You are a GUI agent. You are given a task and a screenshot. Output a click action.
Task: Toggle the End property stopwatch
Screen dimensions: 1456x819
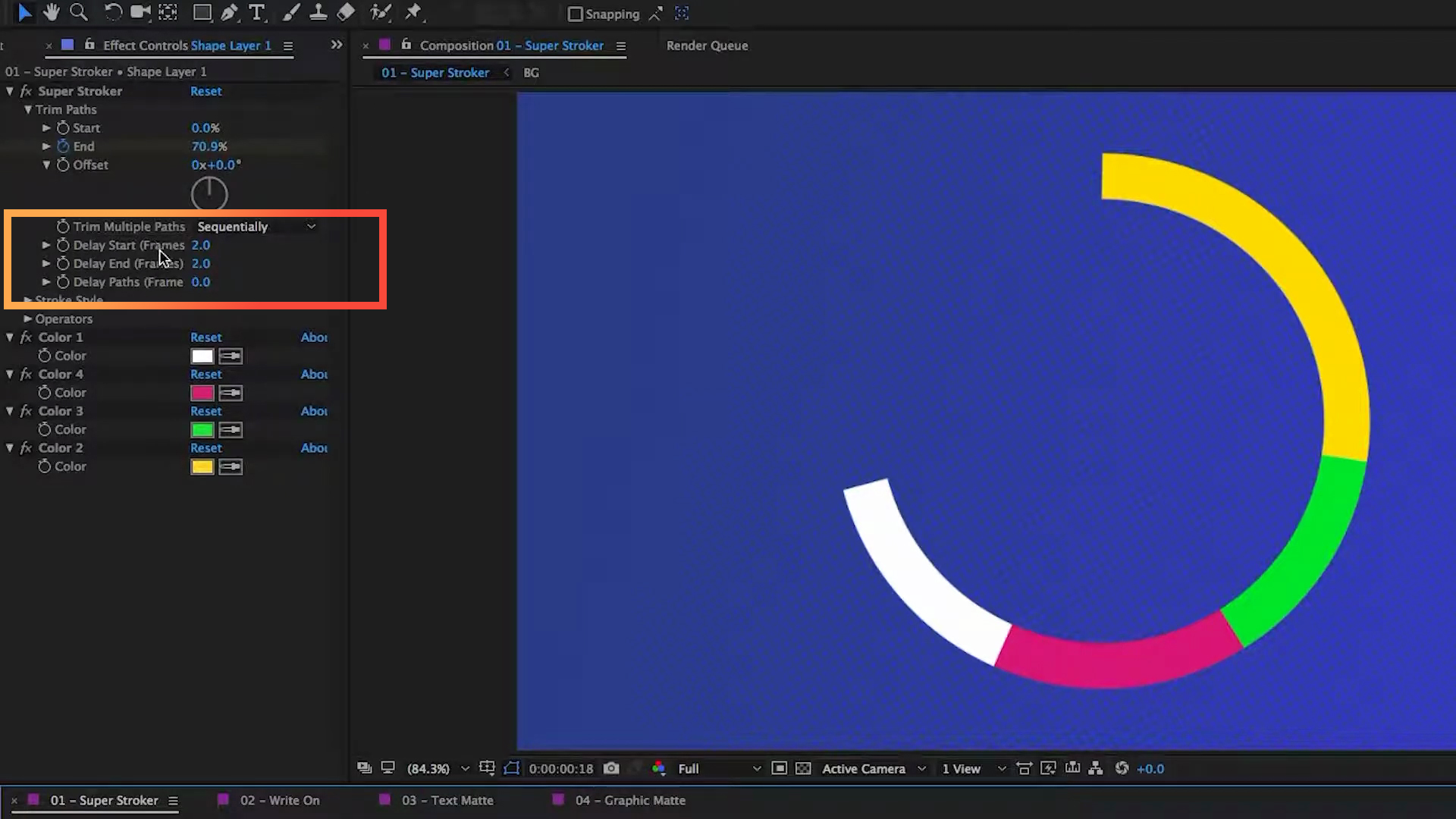click(63, 146)
